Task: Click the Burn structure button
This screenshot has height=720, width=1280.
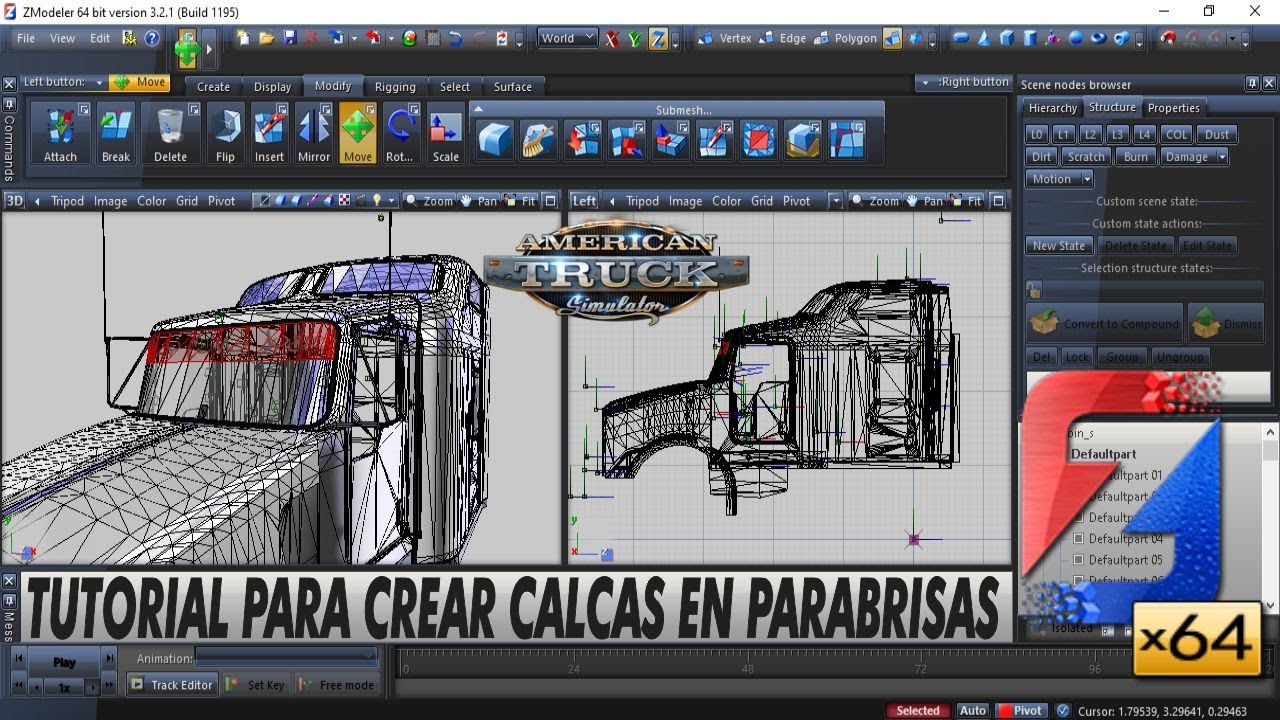Action: click(1135, 157)
